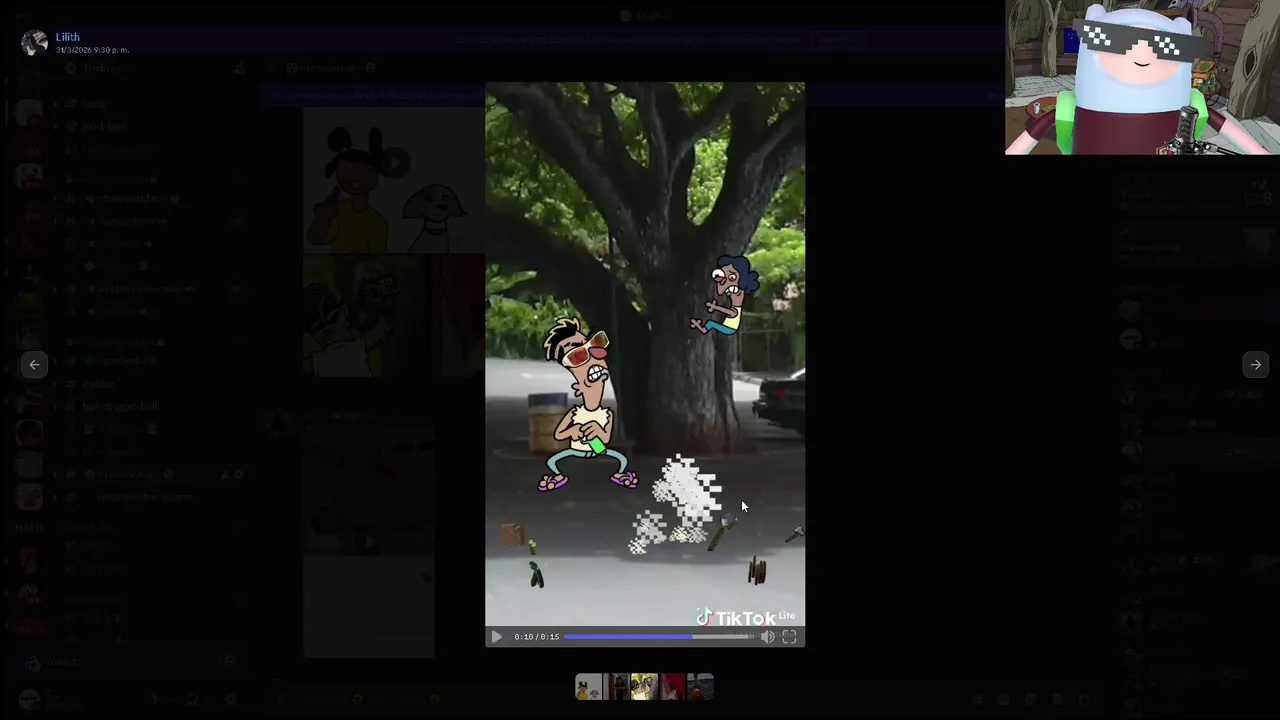Open the last dark gray thumbnail
1280x720 pixels.
[x=700, y=687]
